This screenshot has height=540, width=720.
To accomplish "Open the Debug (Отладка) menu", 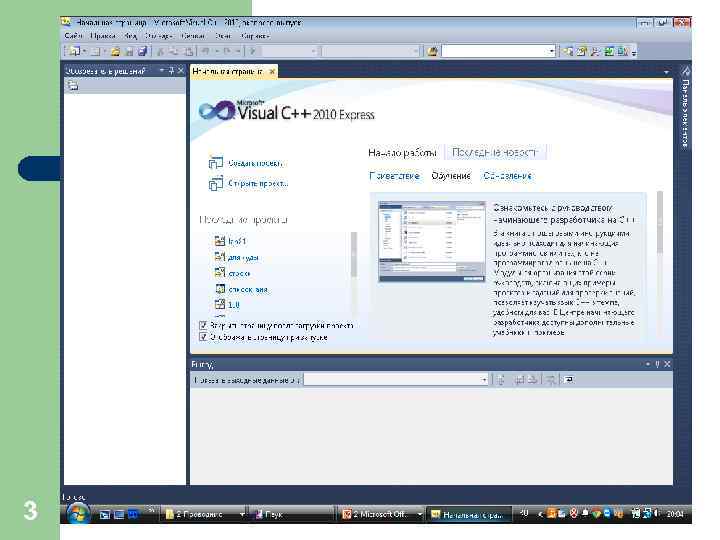I will [x=158, y=36].
